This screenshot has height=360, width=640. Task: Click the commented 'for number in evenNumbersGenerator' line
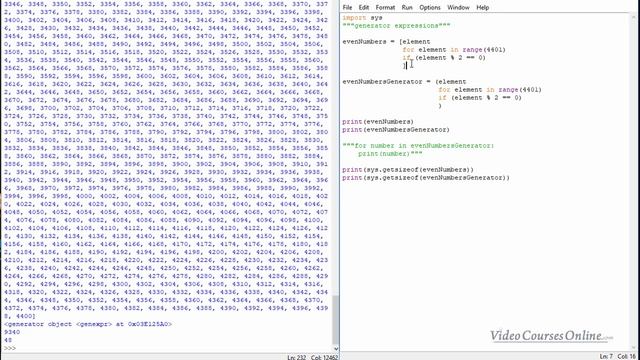pos(418,146)
